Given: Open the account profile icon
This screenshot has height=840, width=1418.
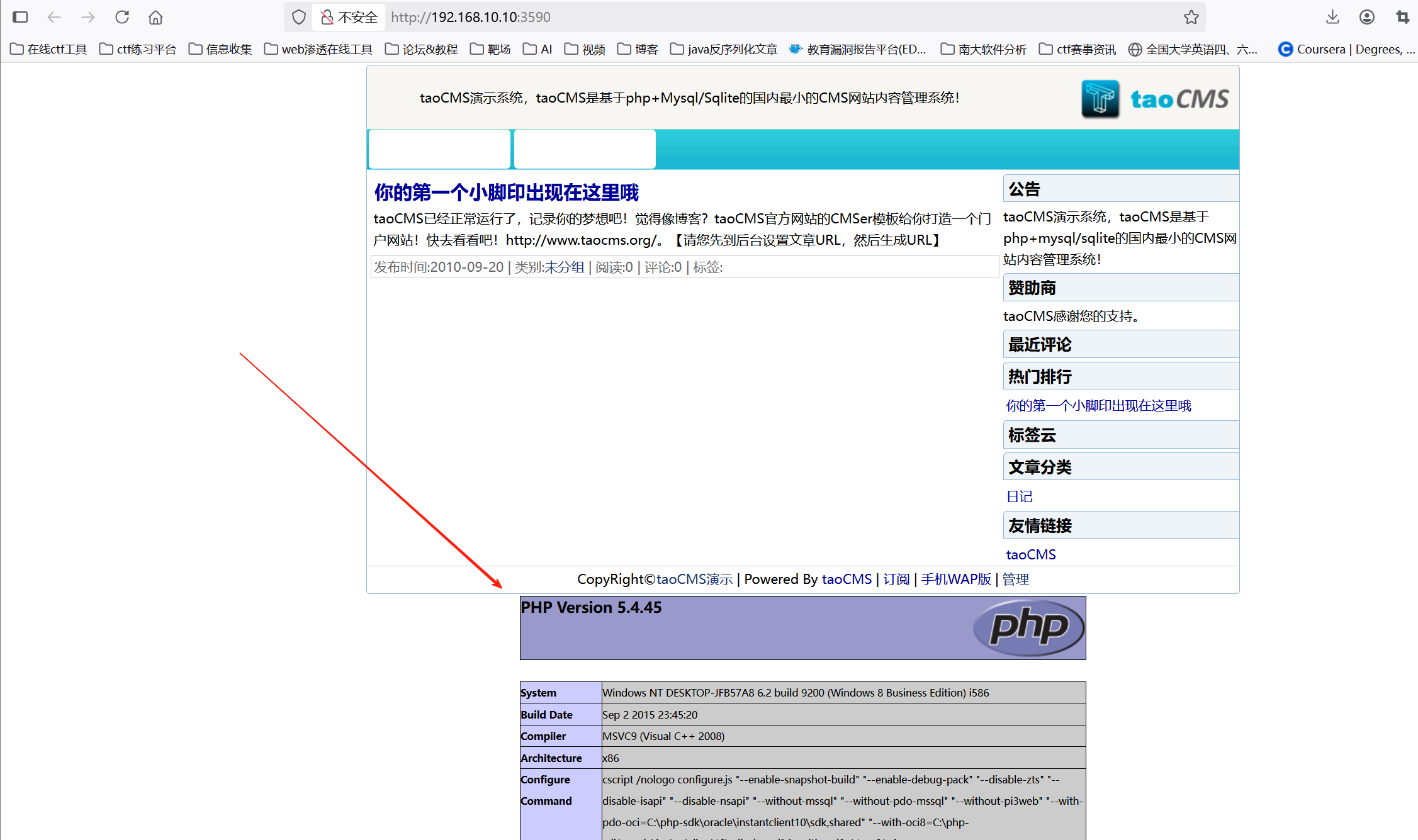Looking at the screenshot, I should (x=1366, y=17).
